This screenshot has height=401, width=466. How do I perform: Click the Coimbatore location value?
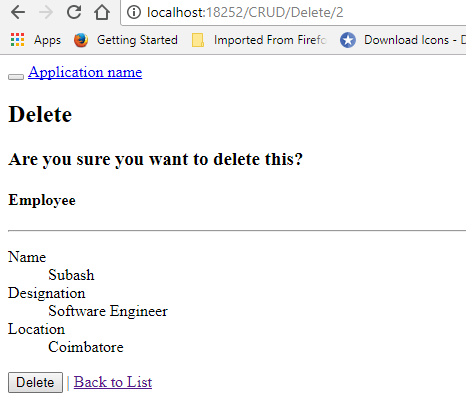[86, 347]
